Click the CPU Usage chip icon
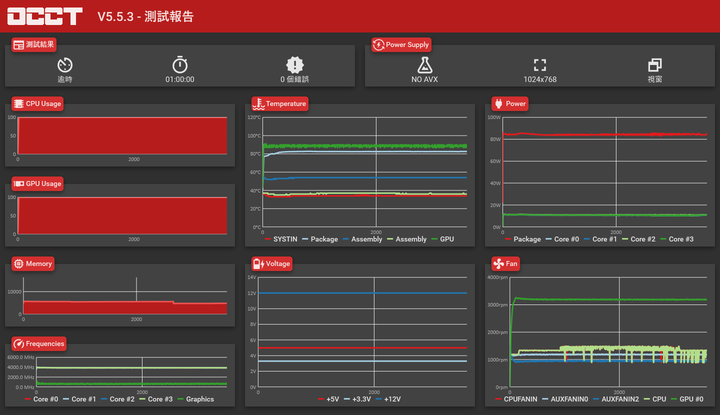 click(18, 104)
